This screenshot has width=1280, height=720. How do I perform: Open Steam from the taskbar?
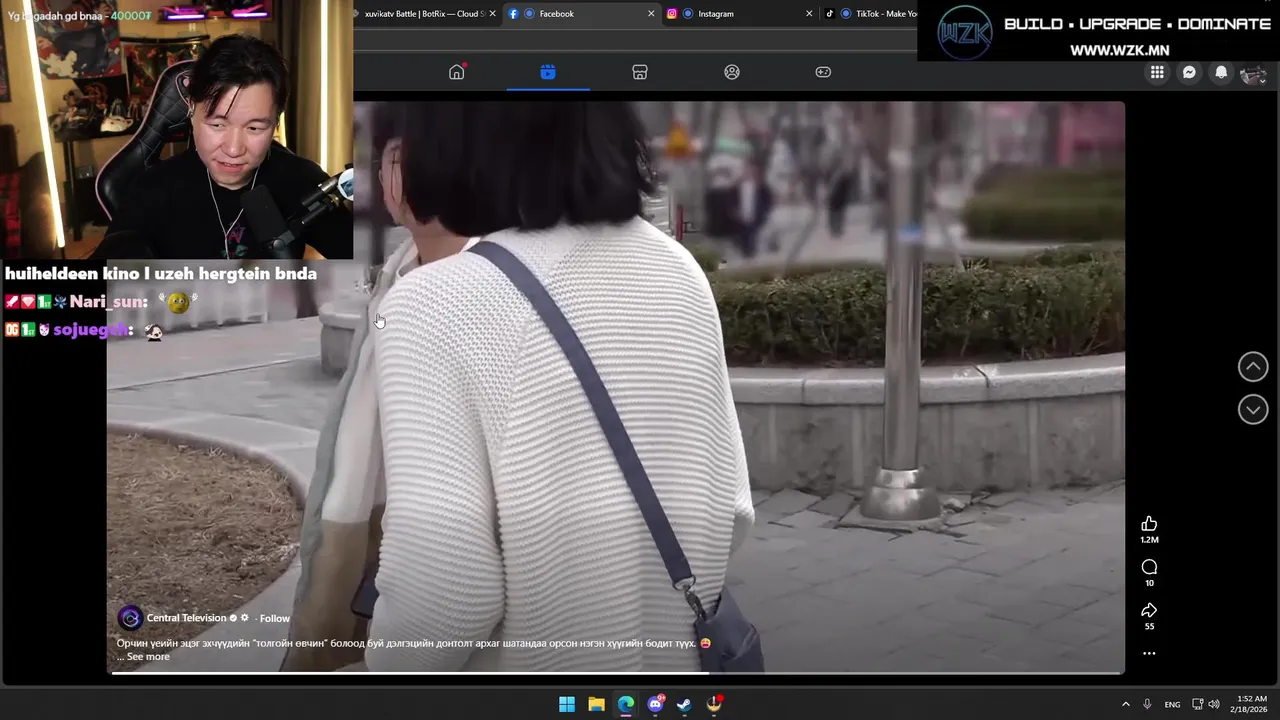click(x=684, y=704)
